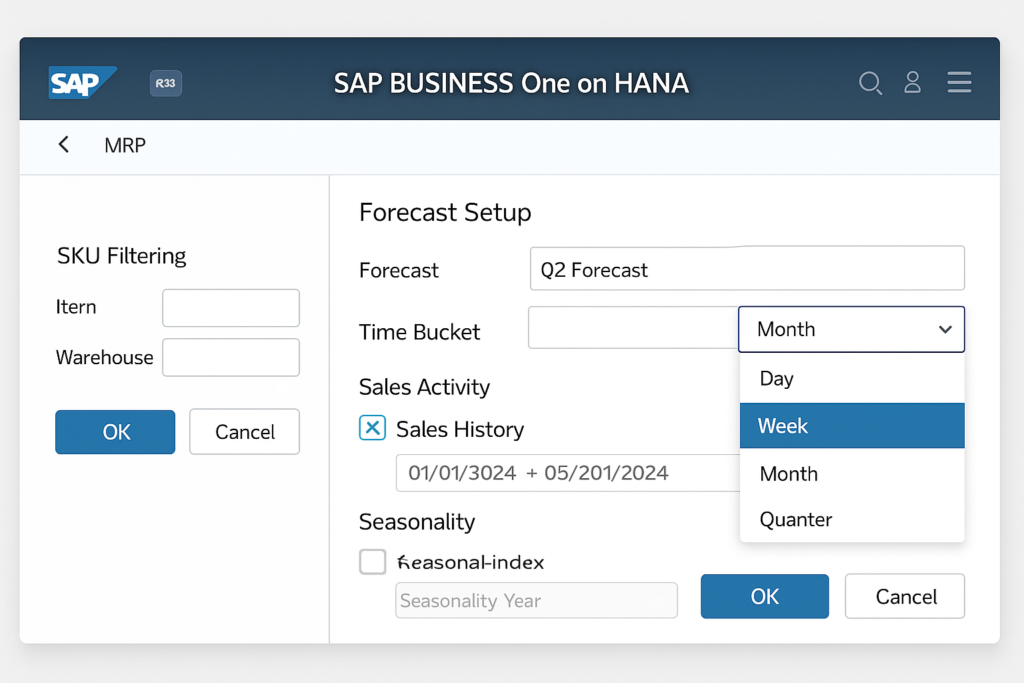1024x683 pixels.
Task: Open the hamburger menu icon
Action: (959, 83)
